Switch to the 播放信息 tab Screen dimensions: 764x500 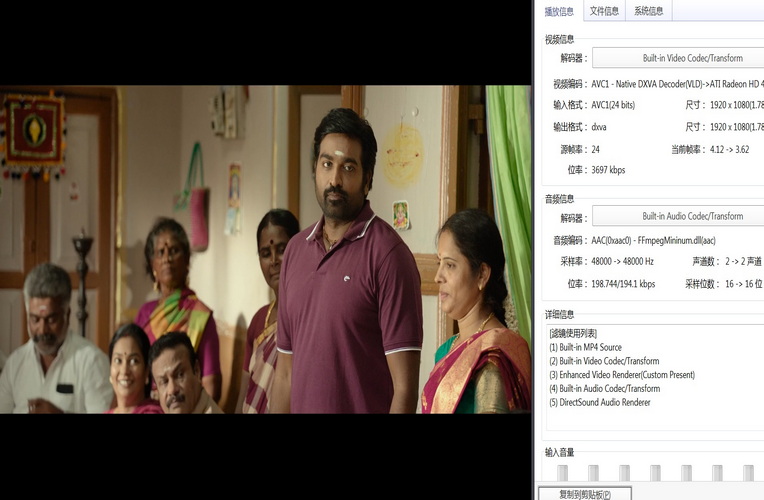point(559,11)
